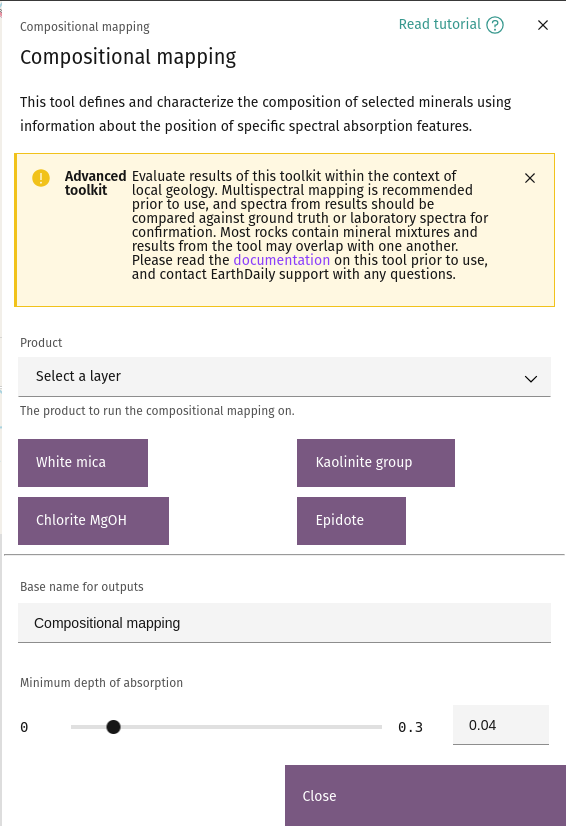Grab the Minimum depth of absorption slider handle
The image size is (566, 826).
[113, 727]
